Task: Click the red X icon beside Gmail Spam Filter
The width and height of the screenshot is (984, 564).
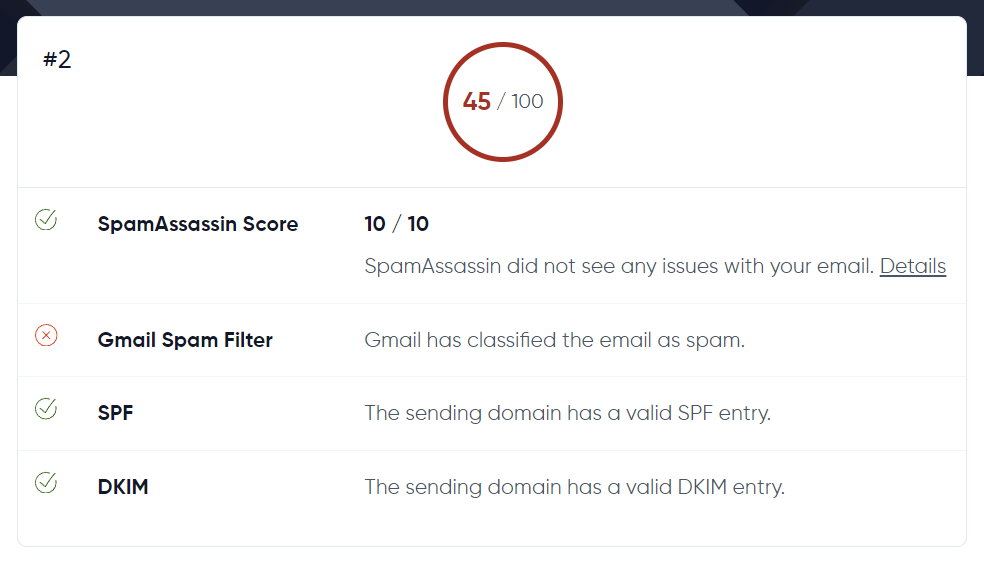Action: point(46,336)
